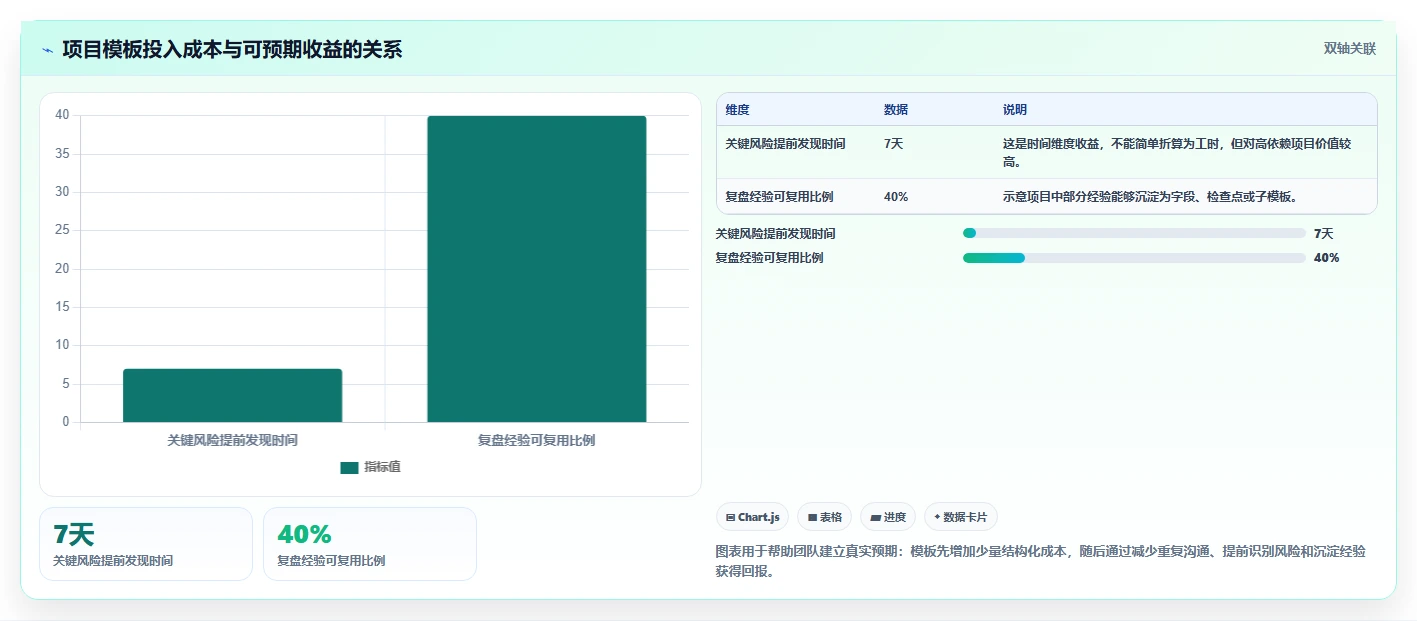Screen dimensions: 1417x621
Task: Open the 40% data card
Action: (370, 544)
